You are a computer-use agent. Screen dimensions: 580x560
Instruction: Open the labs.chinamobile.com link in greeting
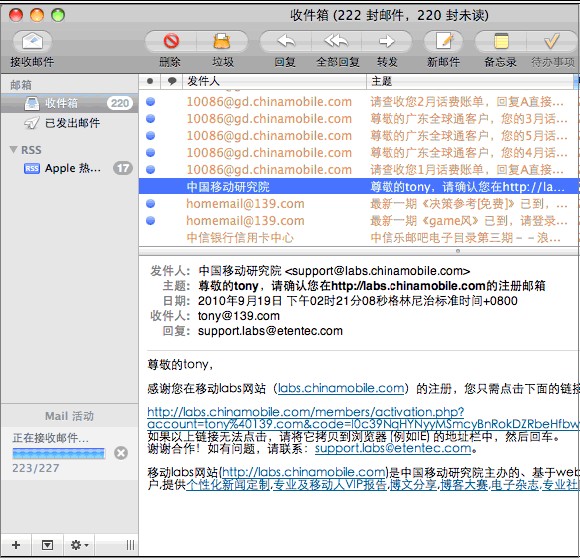pyautogui.click(x=341, y=388)
